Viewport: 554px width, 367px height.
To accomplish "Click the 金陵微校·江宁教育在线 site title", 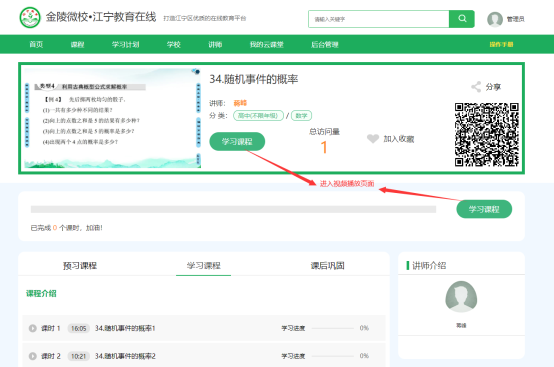I will click(101, 17).
